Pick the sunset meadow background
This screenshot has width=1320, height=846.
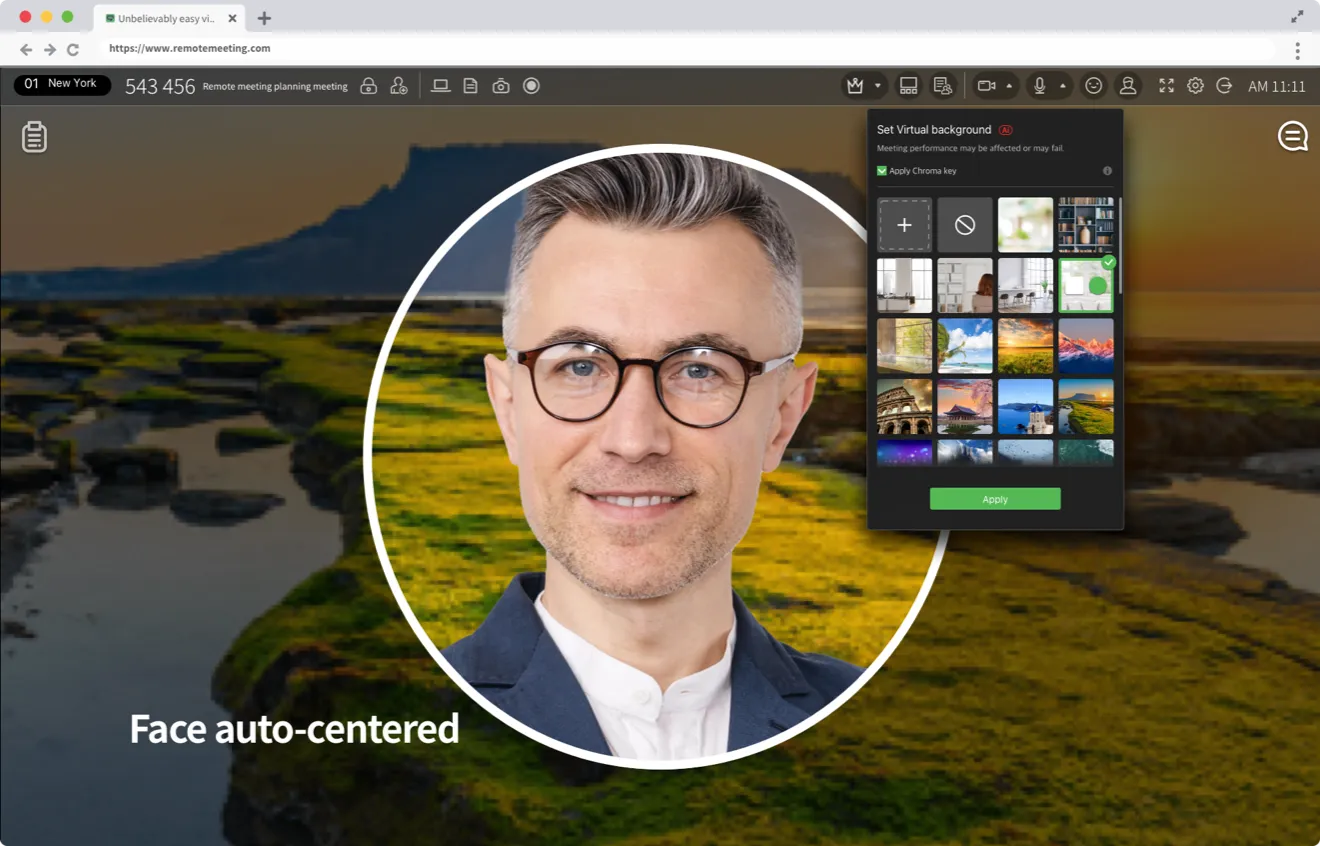coord(1025,346)
